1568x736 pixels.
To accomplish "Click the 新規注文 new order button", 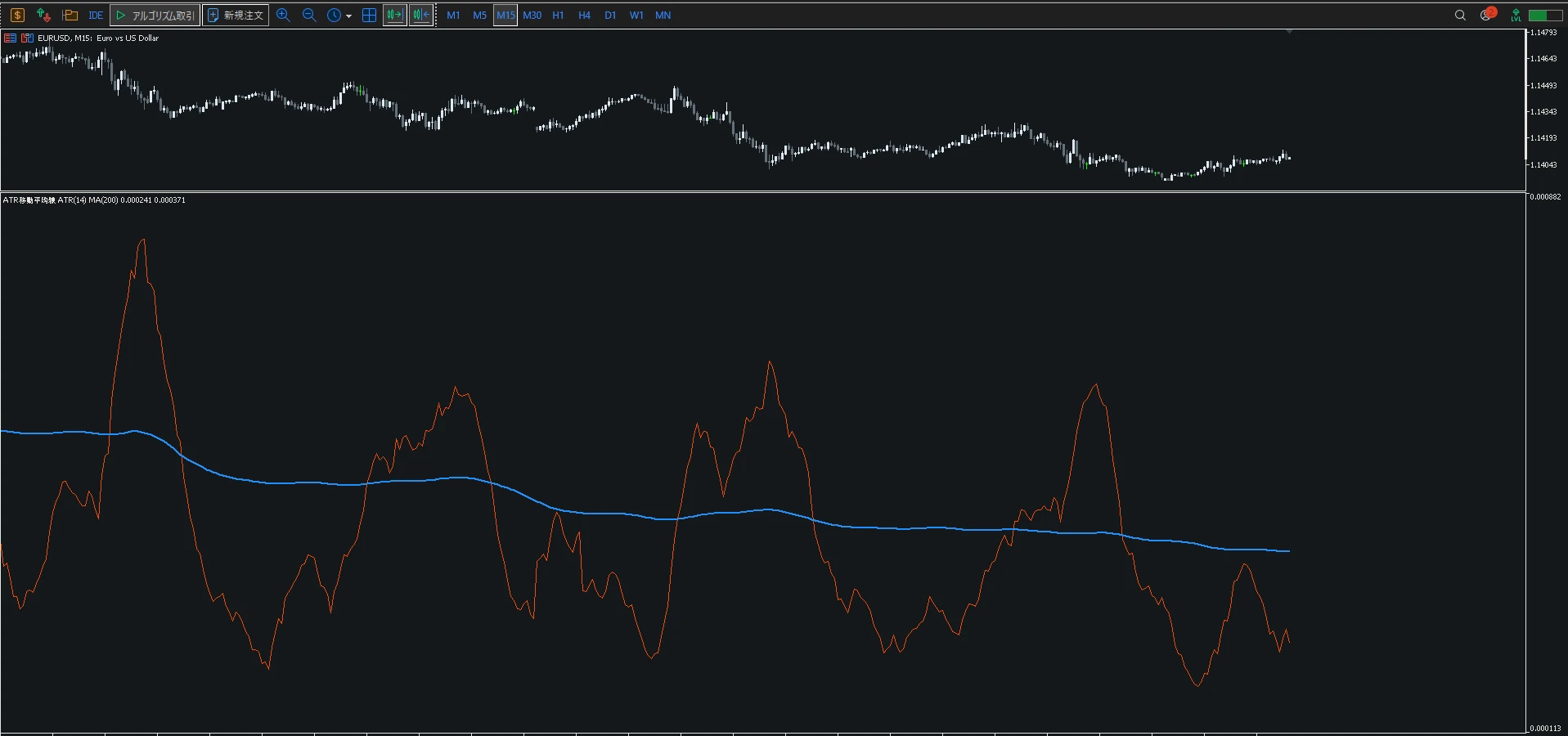I will pyautogui.click(x=236, y=15).
